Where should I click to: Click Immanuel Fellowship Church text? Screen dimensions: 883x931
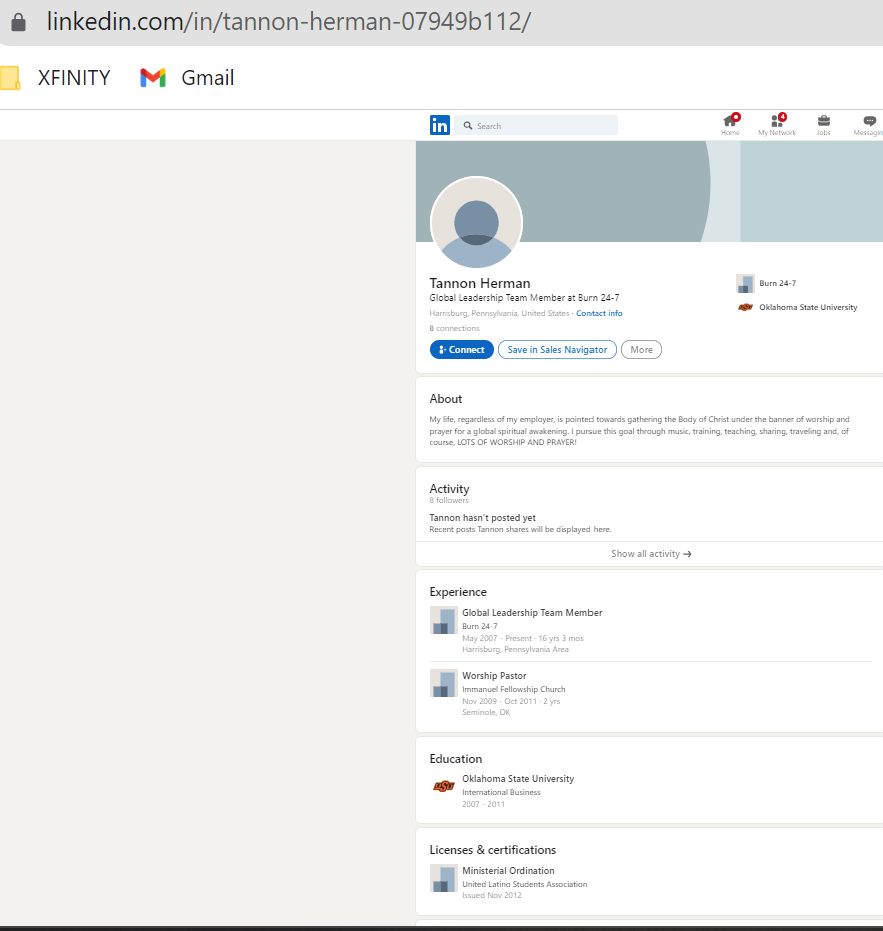514,689
